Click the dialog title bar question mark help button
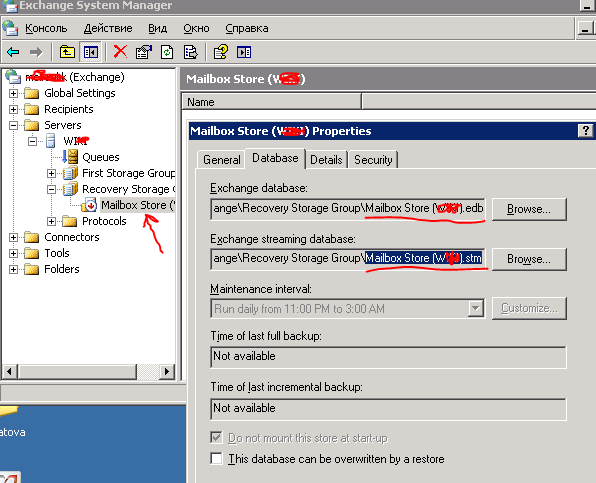The image size is (596, 483). click(585, 131)
